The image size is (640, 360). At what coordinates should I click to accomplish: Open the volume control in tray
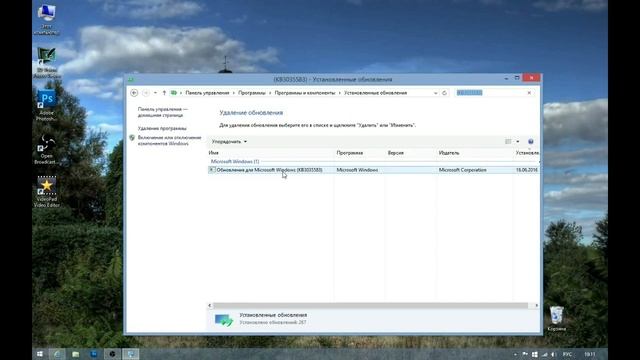point(553,354)
